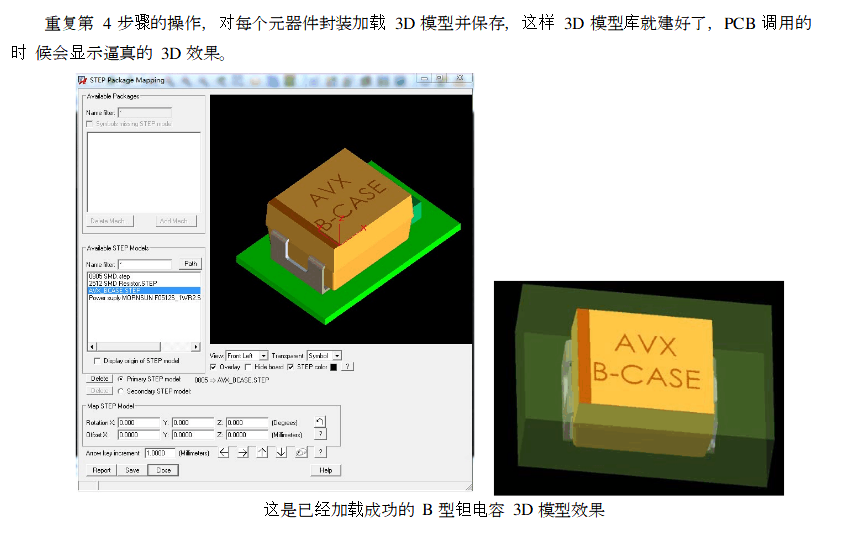Enable Display origin of STEP model
The width and height of the screenshot is (857, 543).
click(x=97, y=361)
